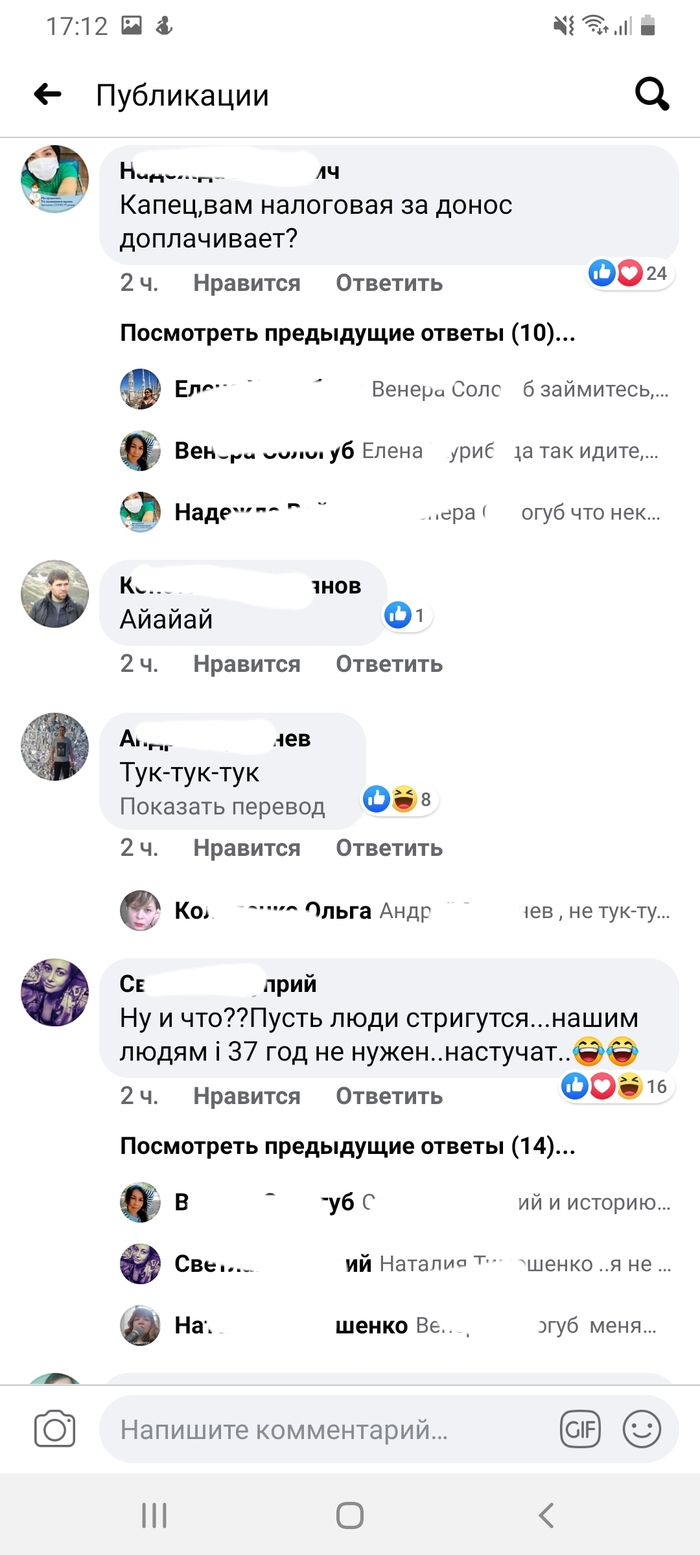
Task: Open search with the magnifier icon
Action: 652,95
